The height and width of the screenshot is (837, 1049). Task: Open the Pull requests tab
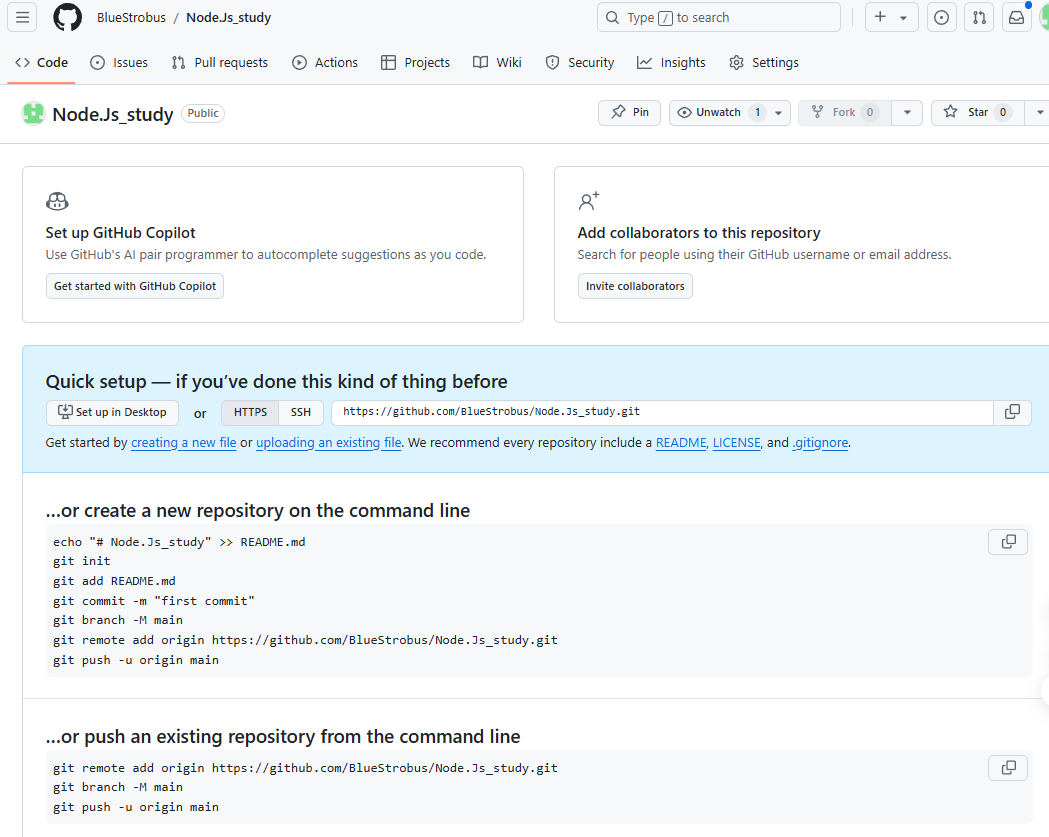point(219,62)
